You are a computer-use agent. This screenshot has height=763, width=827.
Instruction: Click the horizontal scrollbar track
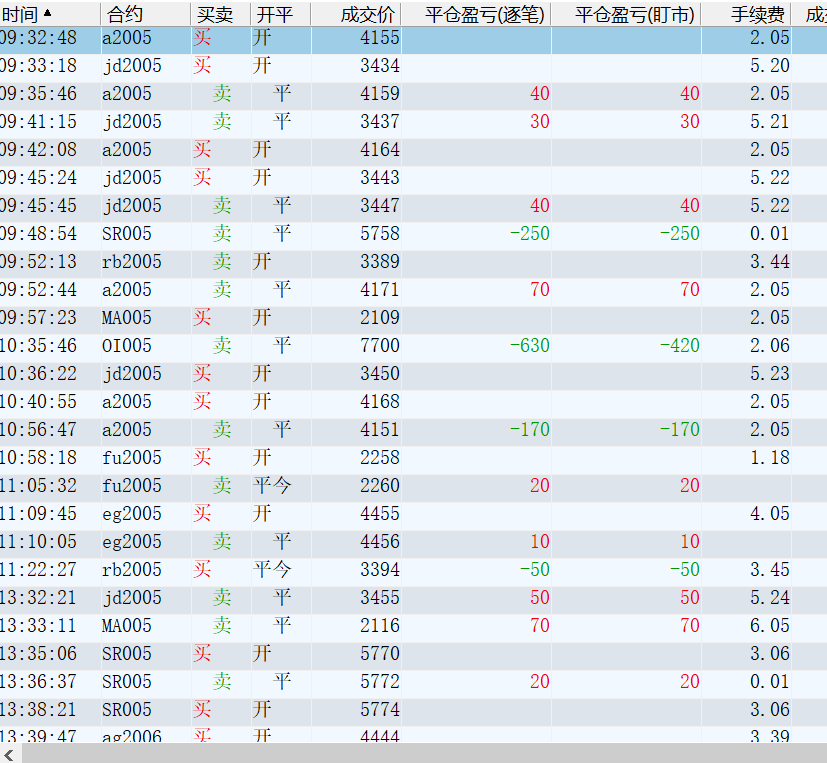pos(425,754)
